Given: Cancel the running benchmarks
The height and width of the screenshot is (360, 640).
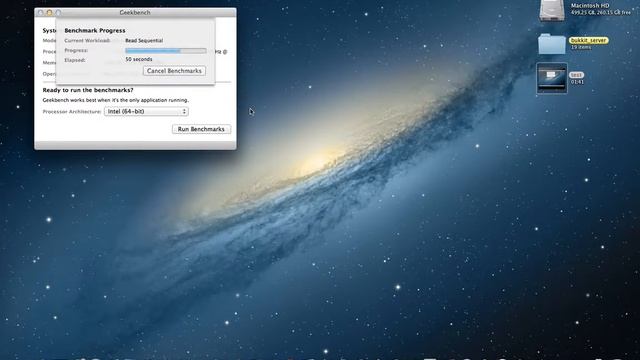Looking at the screenshot, I should pyautogui.click(x=174, y=71).
